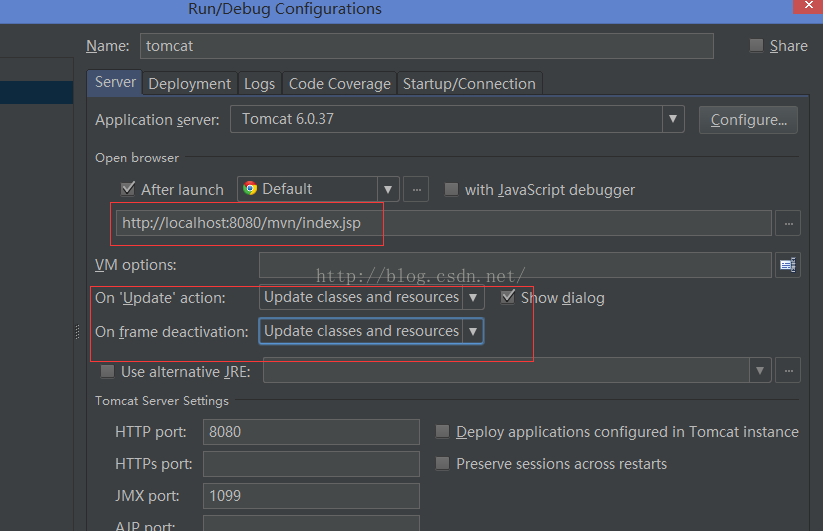Switch to the Deployment tab
Viewport: 823px width, 531px height.
point(189,84)
